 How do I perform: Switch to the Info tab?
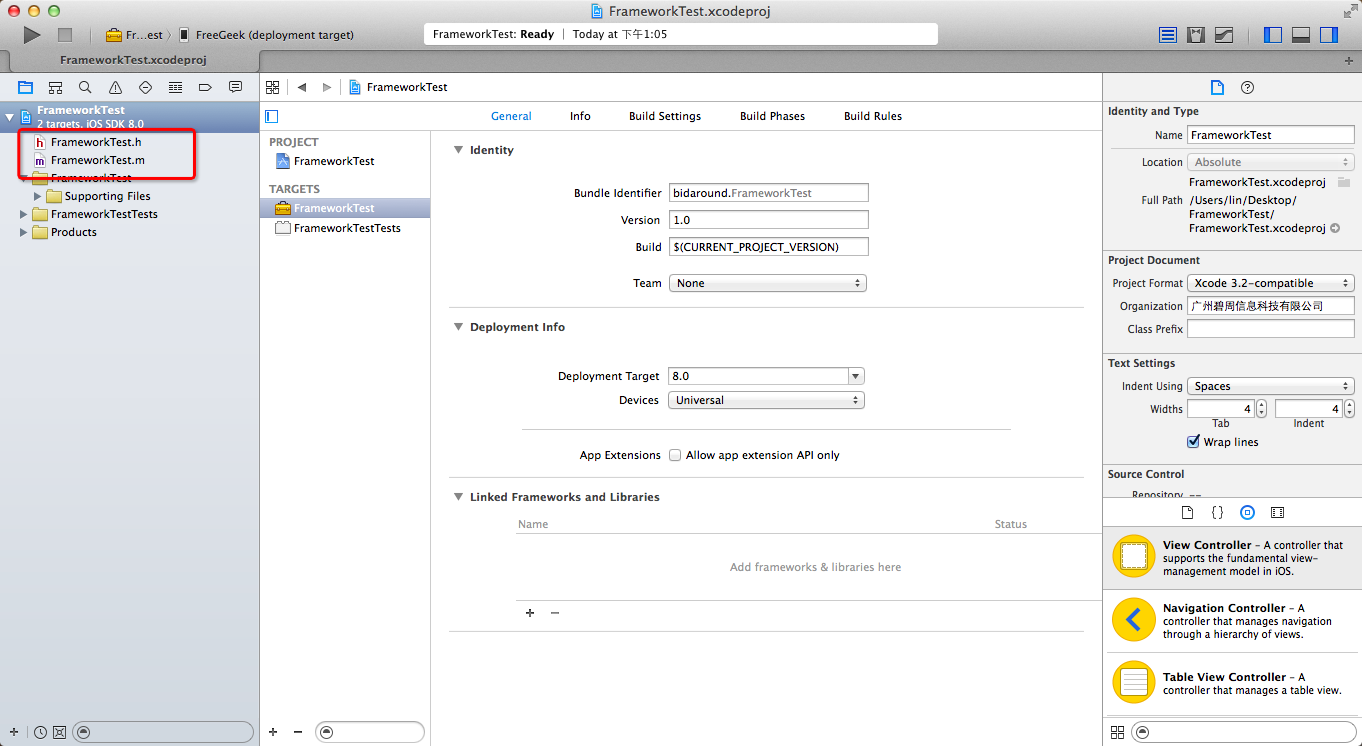[580, 116]
